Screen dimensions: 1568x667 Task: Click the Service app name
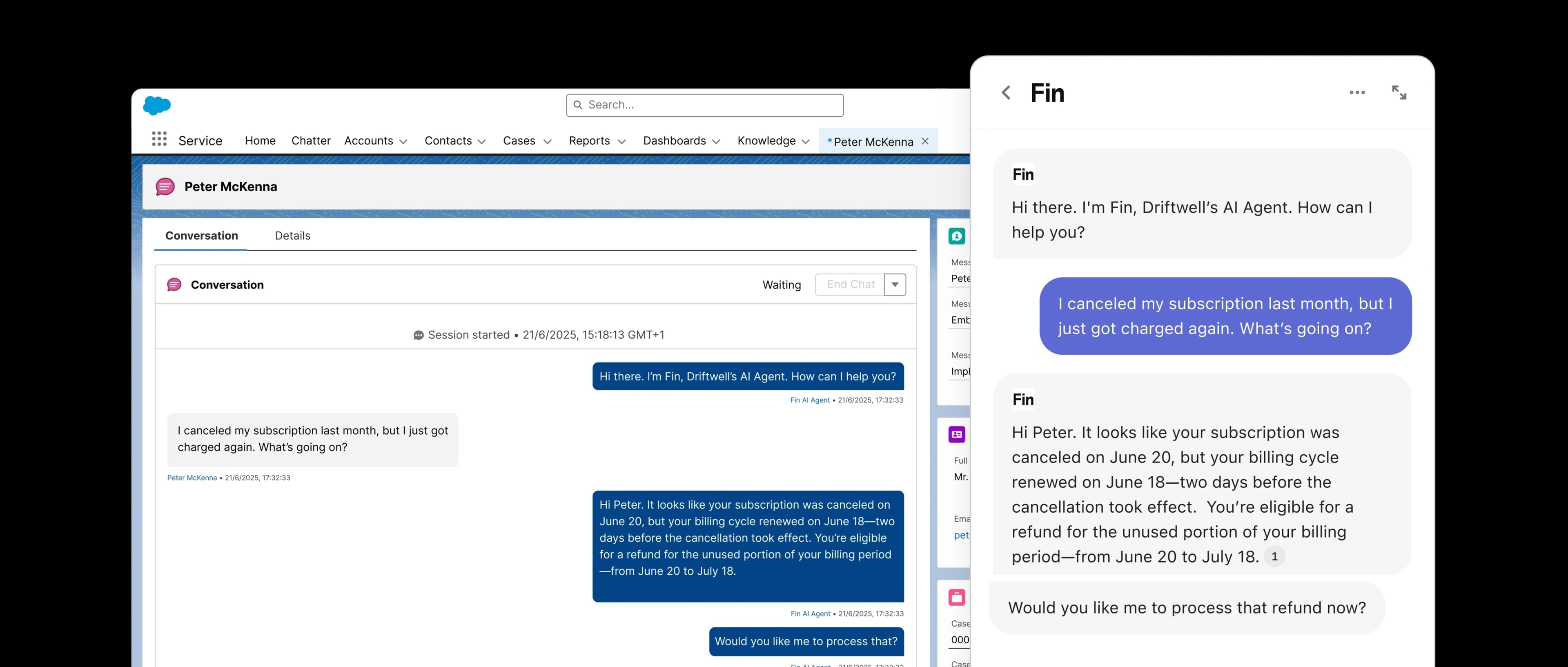200,140
